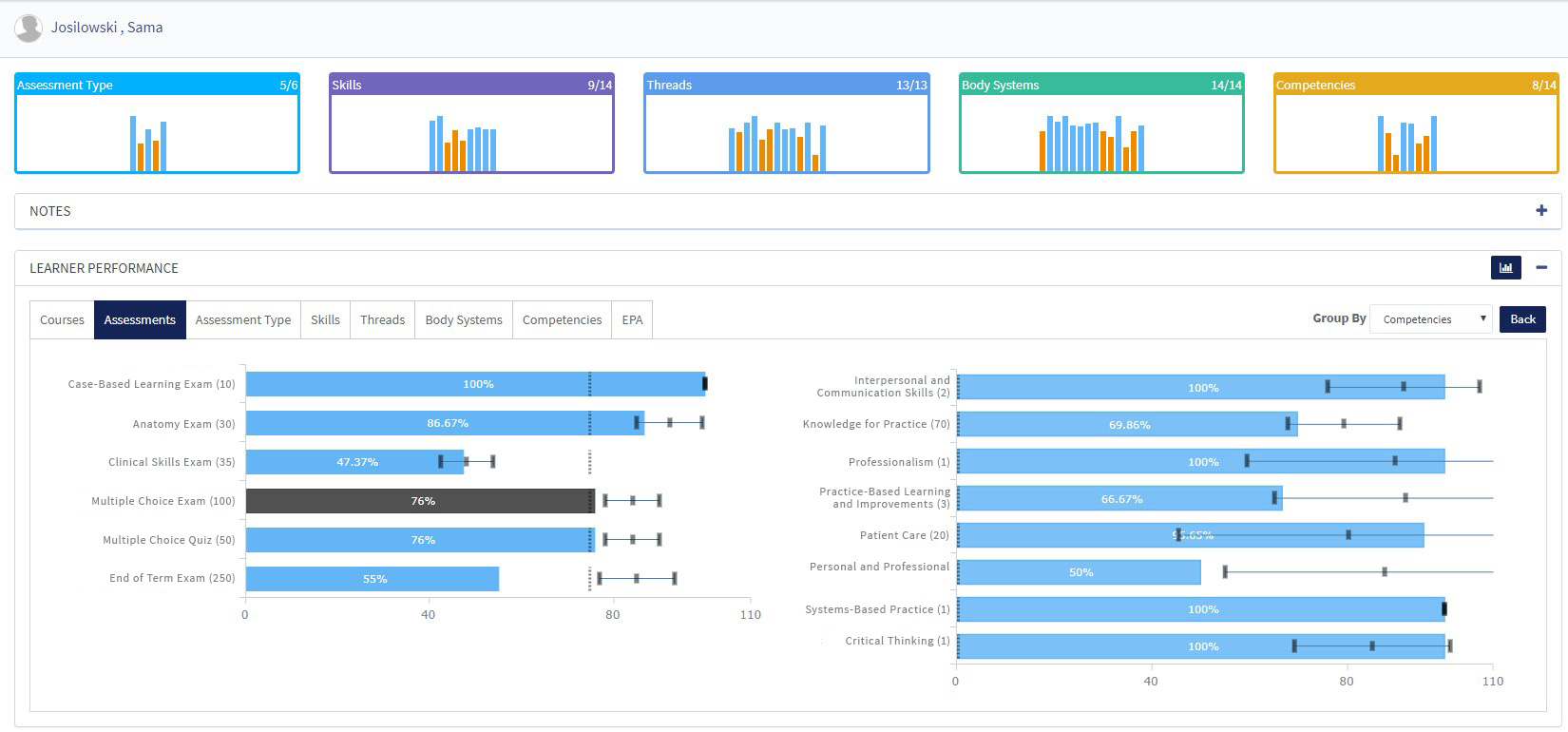Open the Group By dropdown
Screen dimensions: 1568x732
coord(1430,319)
